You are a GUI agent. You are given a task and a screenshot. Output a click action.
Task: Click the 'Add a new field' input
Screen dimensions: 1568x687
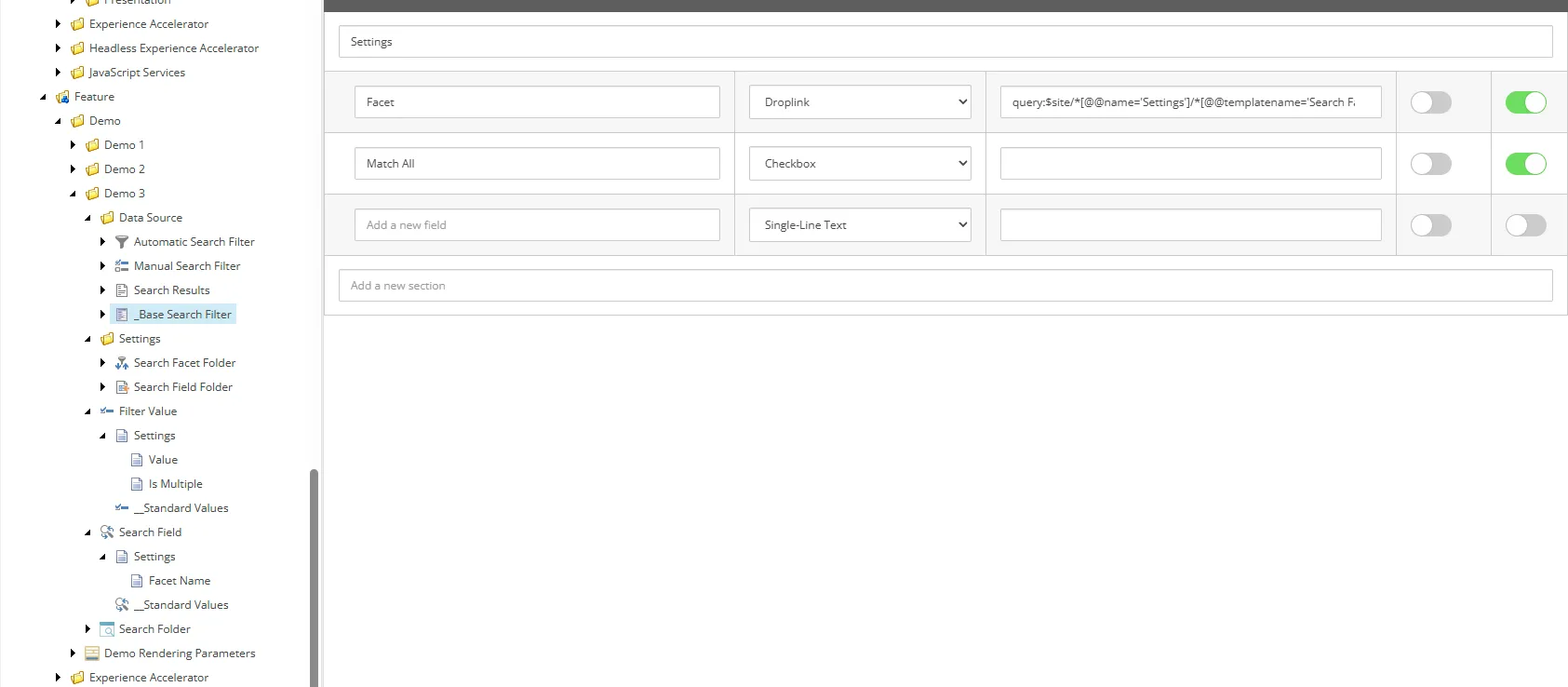[x=537, y=225]
